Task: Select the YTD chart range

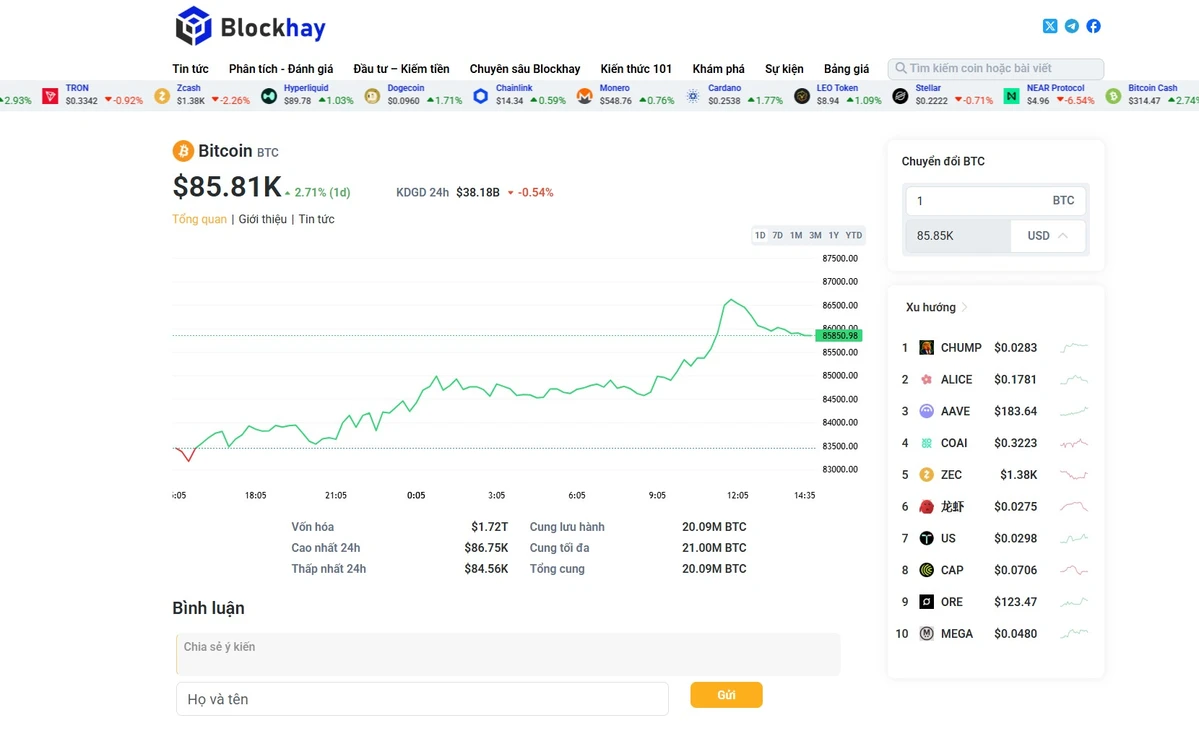Action: click(x=853, y=236)
